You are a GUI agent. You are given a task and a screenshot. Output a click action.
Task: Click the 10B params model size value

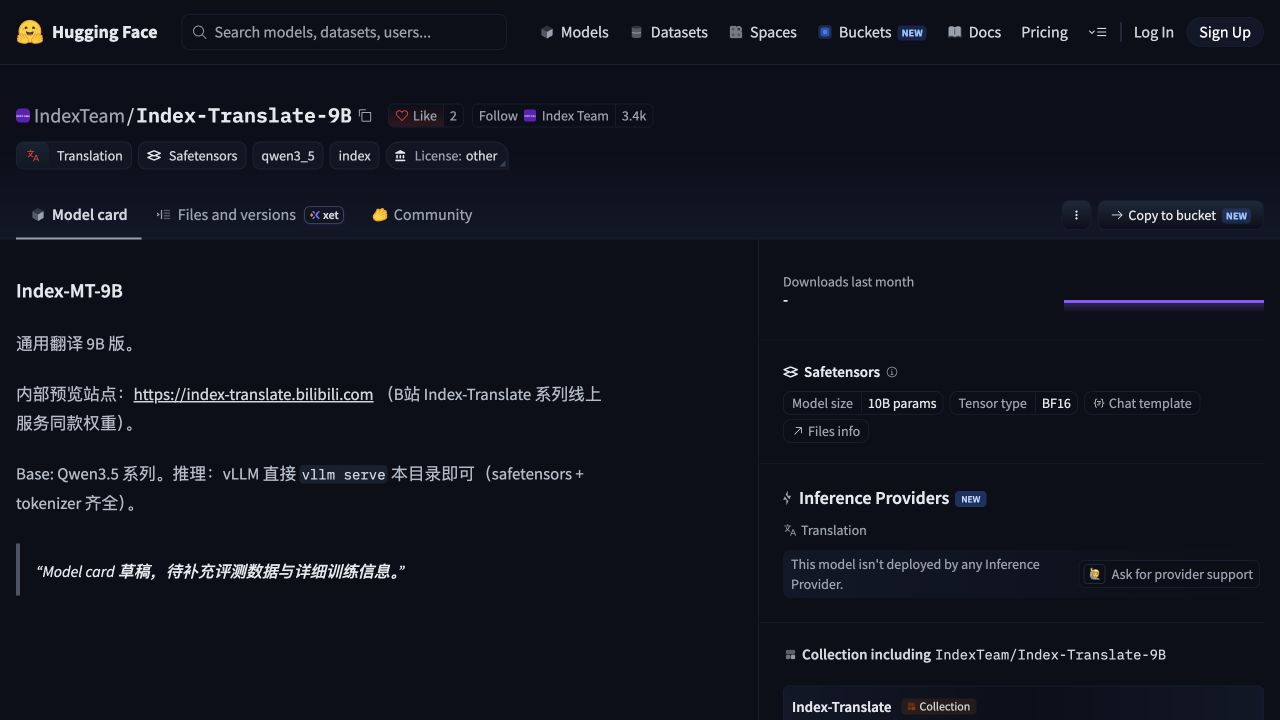(902, 403)
